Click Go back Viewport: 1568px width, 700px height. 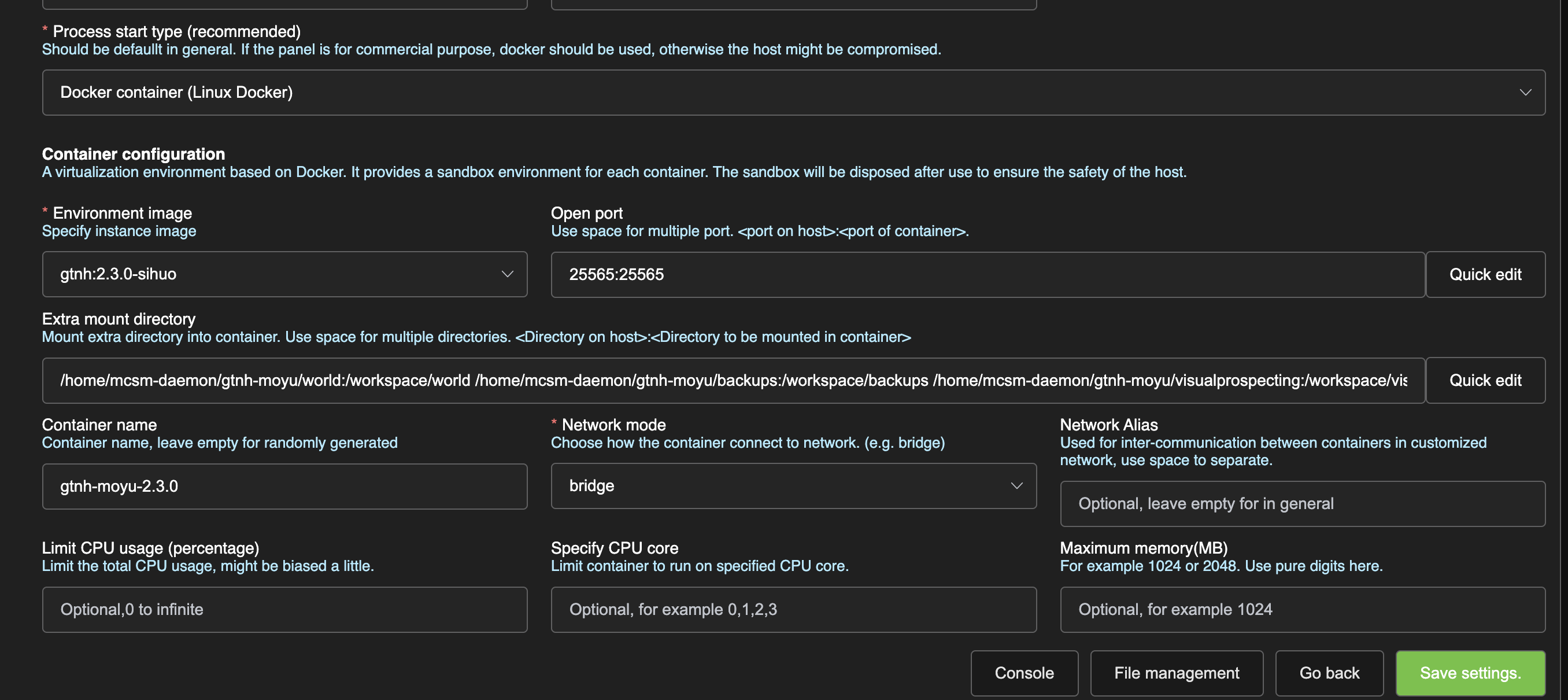[1329, 673]
